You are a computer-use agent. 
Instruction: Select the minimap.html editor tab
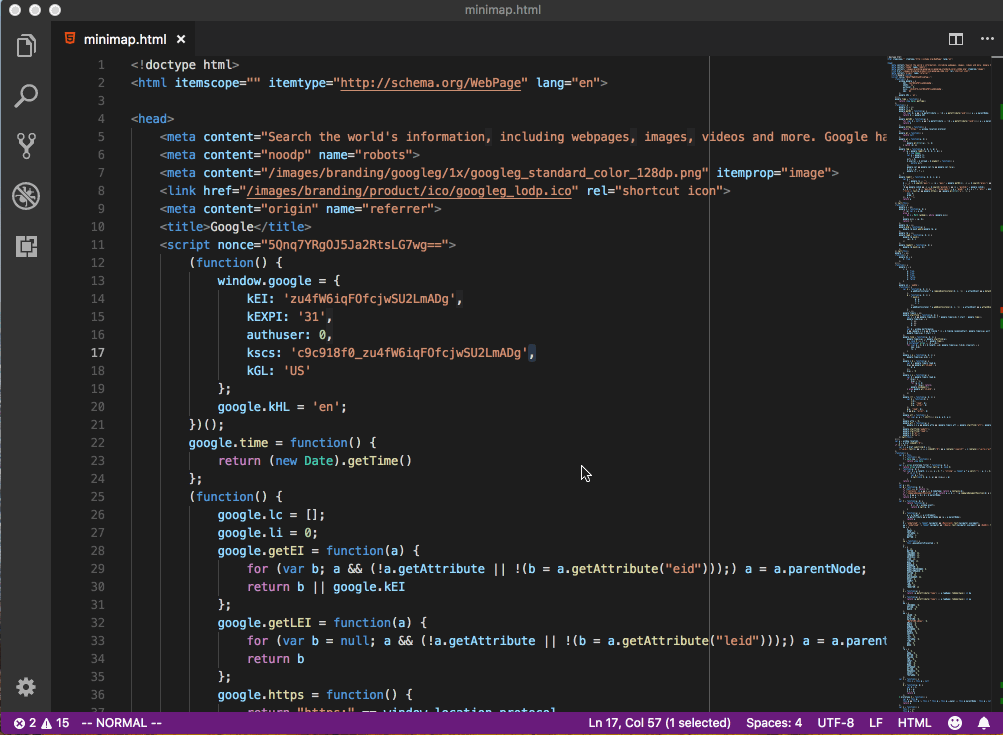123,39
